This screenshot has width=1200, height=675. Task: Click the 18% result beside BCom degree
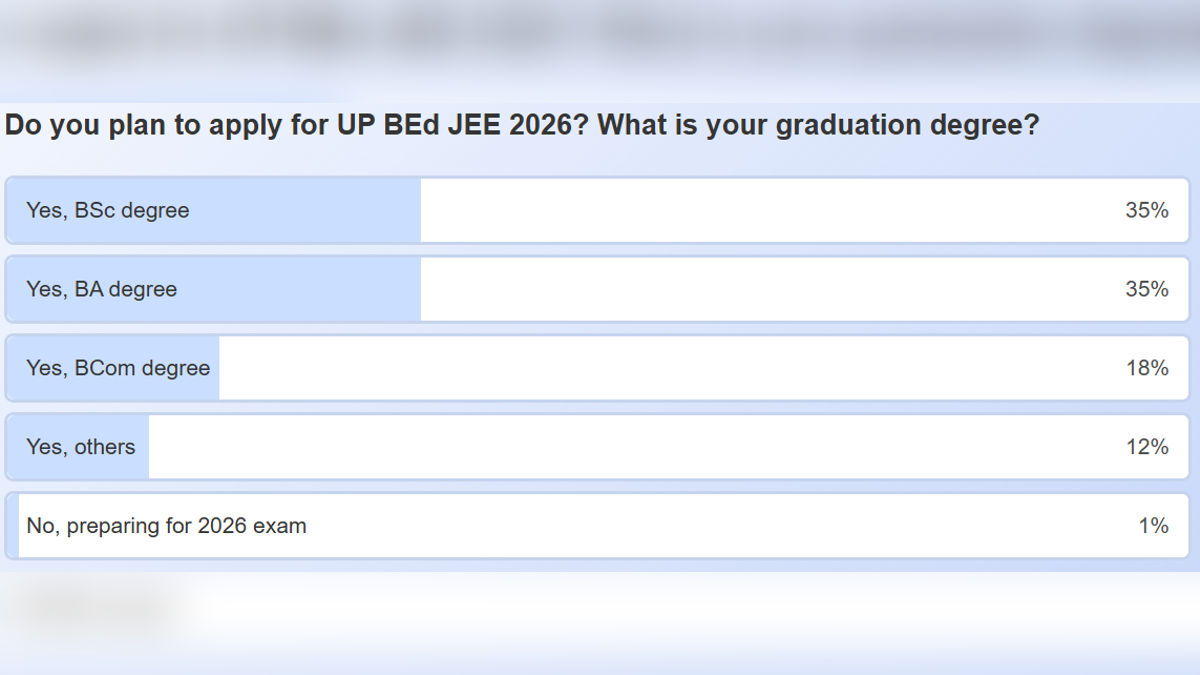(1148, 368)
